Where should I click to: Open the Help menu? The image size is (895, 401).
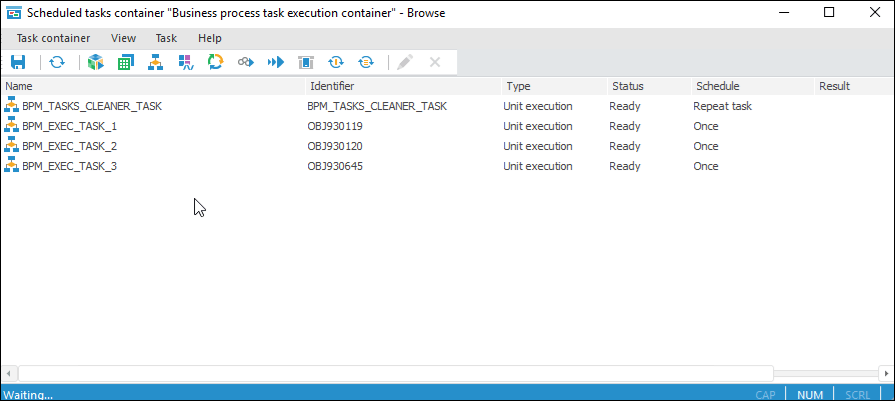[x=210, y=38]
